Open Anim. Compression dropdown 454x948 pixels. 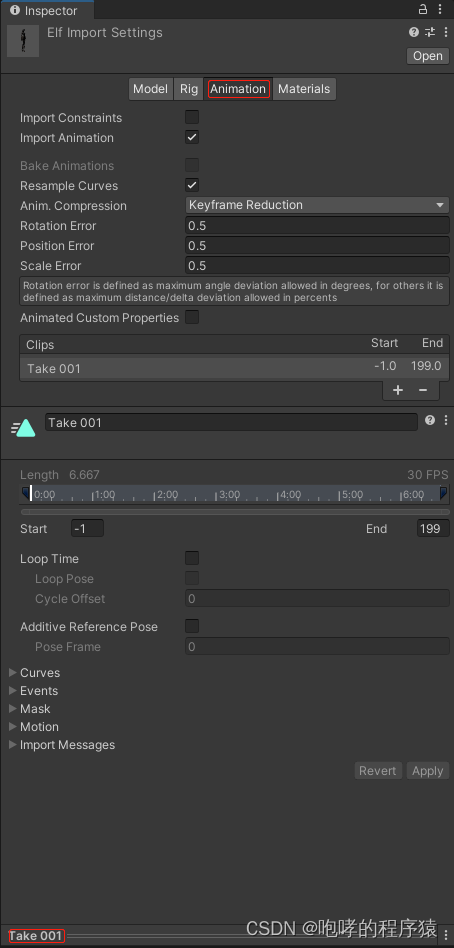click(x=317, y=205)
